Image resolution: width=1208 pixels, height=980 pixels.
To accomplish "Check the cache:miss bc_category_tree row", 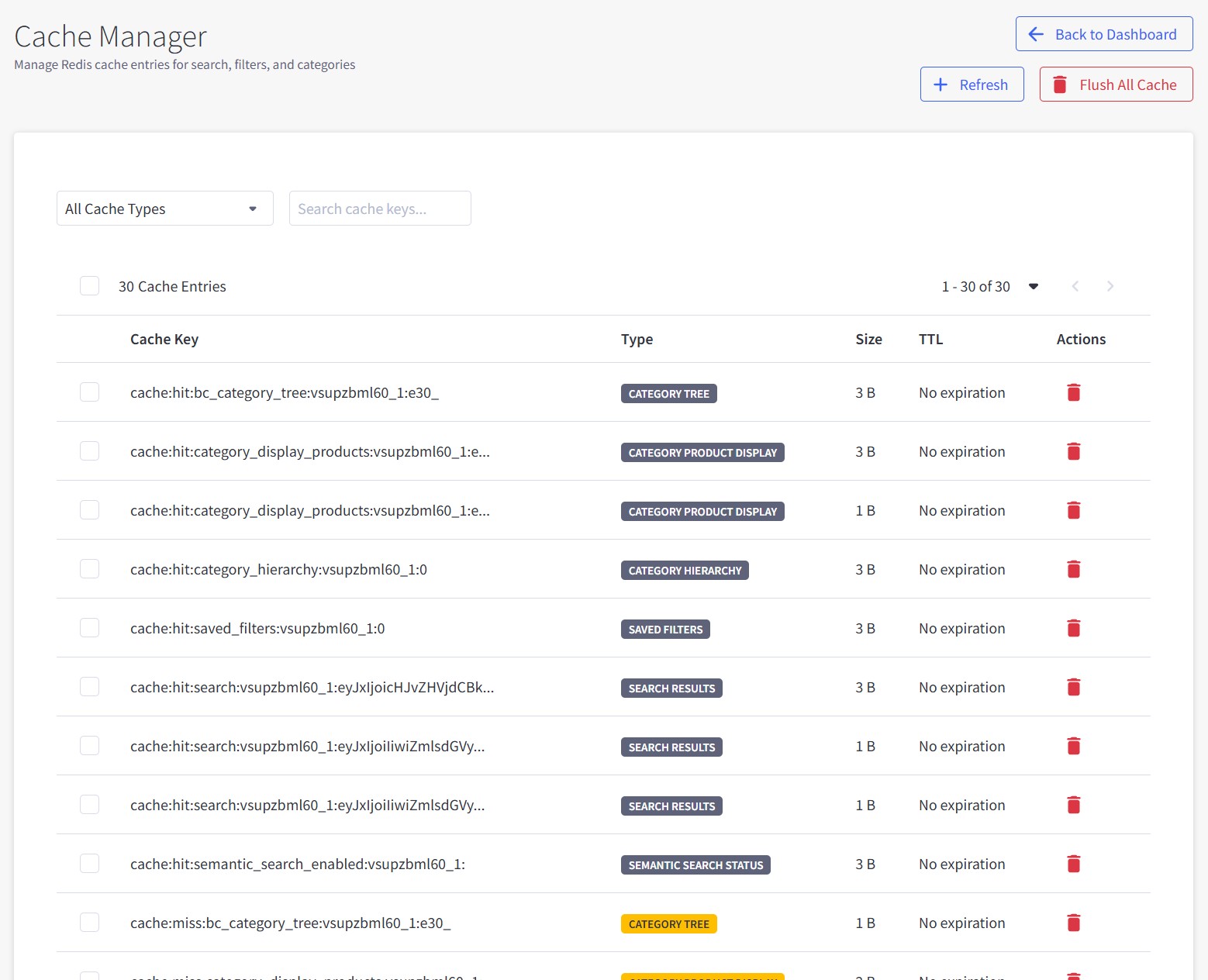I will [89, 922].
